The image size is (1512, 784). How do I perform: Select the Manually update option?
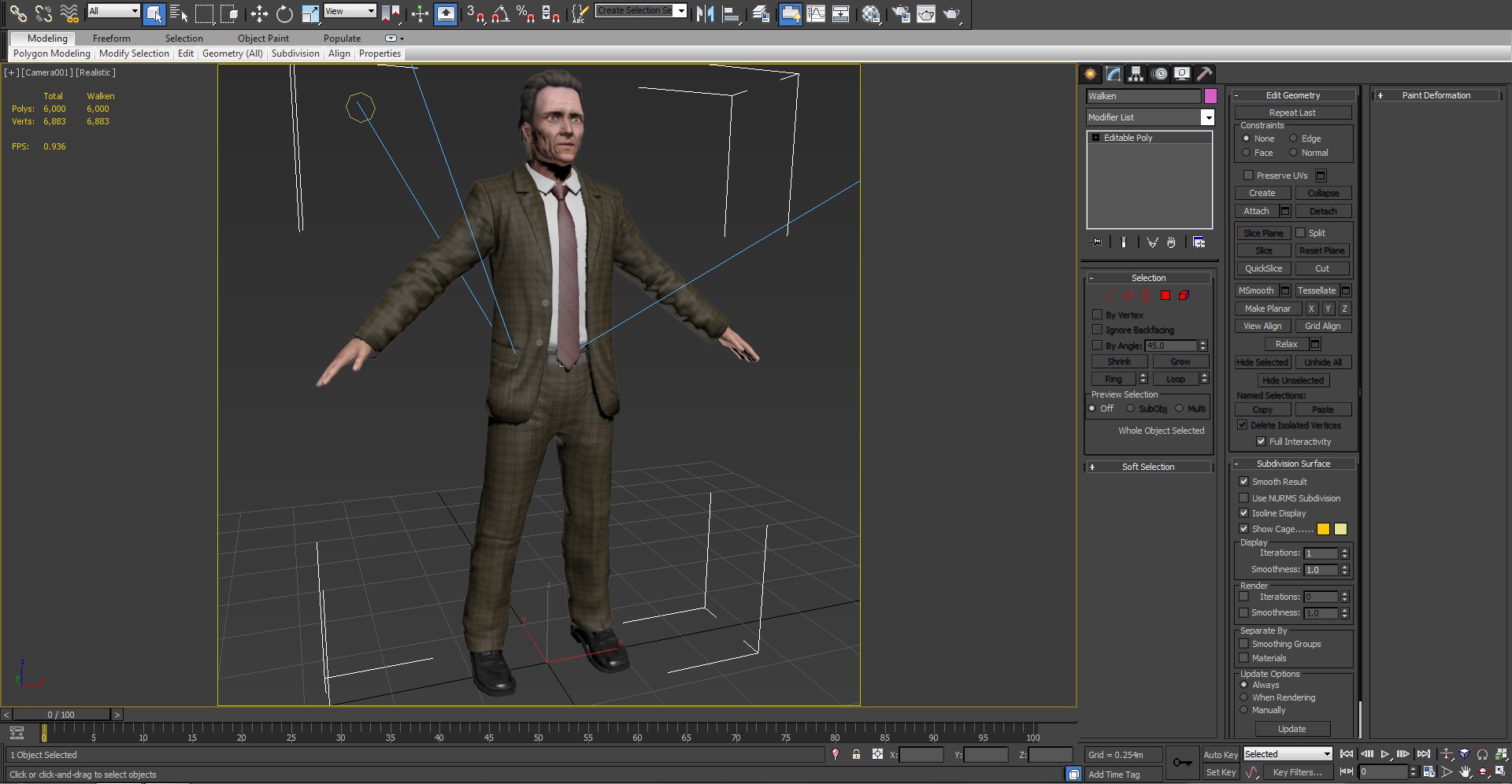(1244, 710)
